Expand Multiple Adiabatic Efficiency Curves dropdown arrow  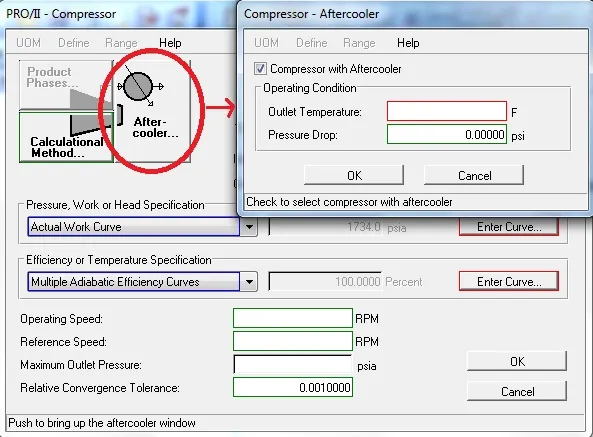pyautogui.click(x=249, y=282)
